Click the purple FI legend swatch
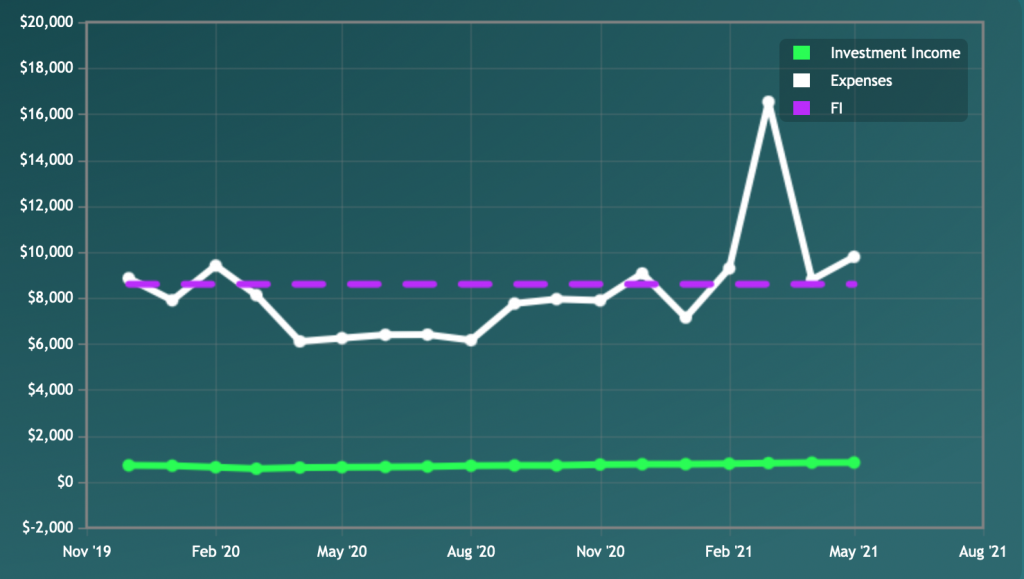 pos(800,107)
